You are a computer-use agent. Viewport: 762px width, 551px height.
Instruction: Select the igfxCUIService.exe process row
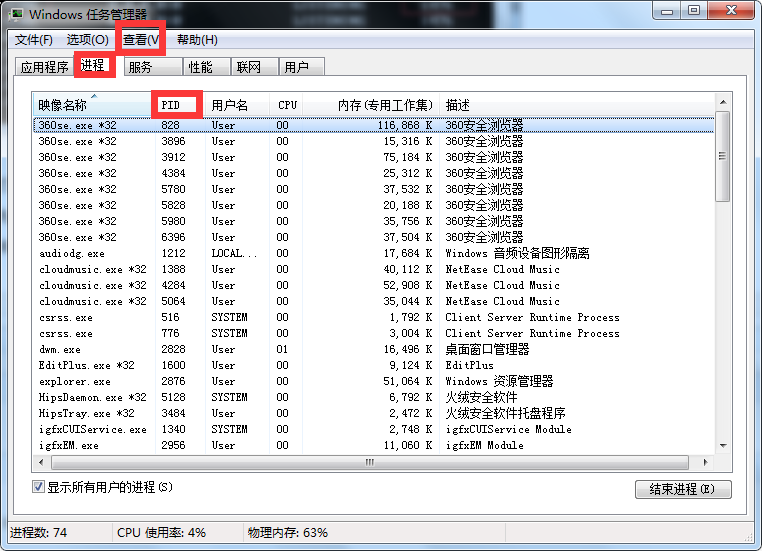(x=374, y=430)
